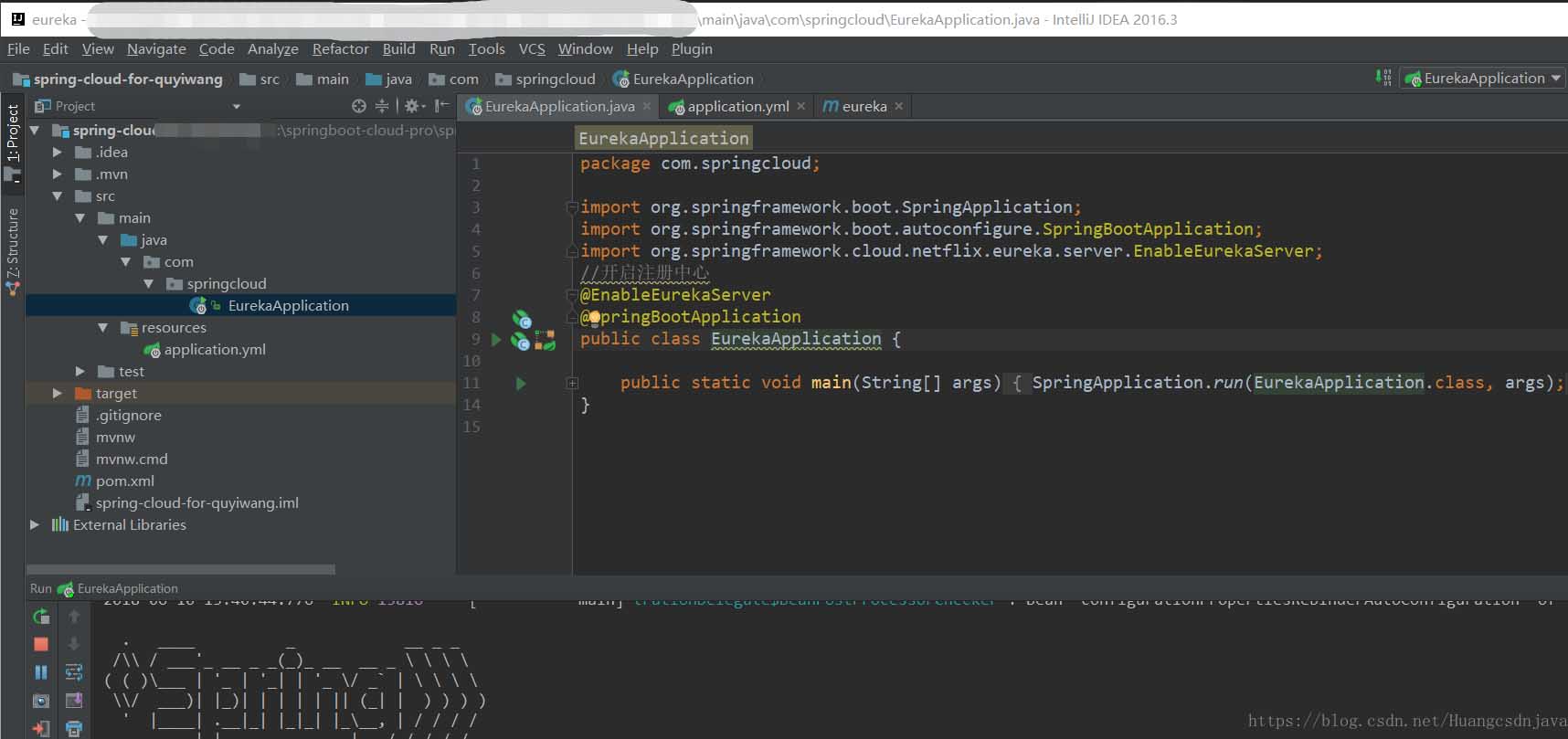Viewport: 1568px width, 739px height.
Task: Open the Refactor menu
Action: click(x=340, y=49)
